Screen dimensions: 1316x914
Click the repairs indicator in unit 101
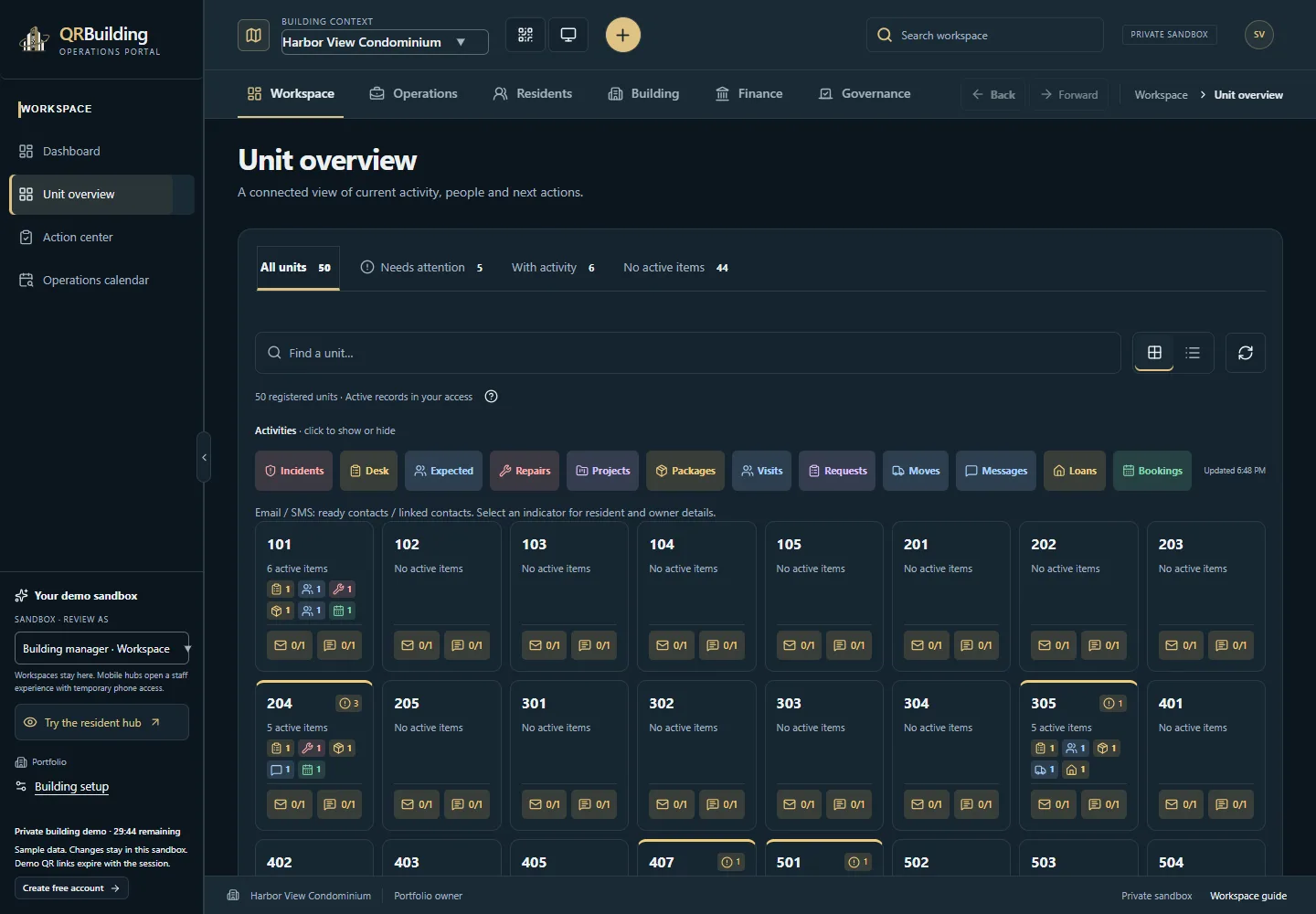click(x=343, y=590)
